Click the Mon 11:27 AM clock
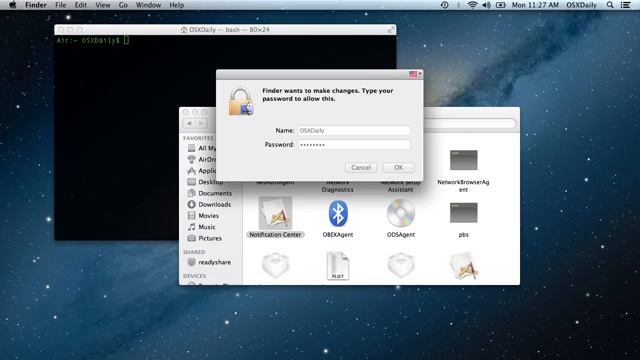640x360 pixels. click(535, 5)
